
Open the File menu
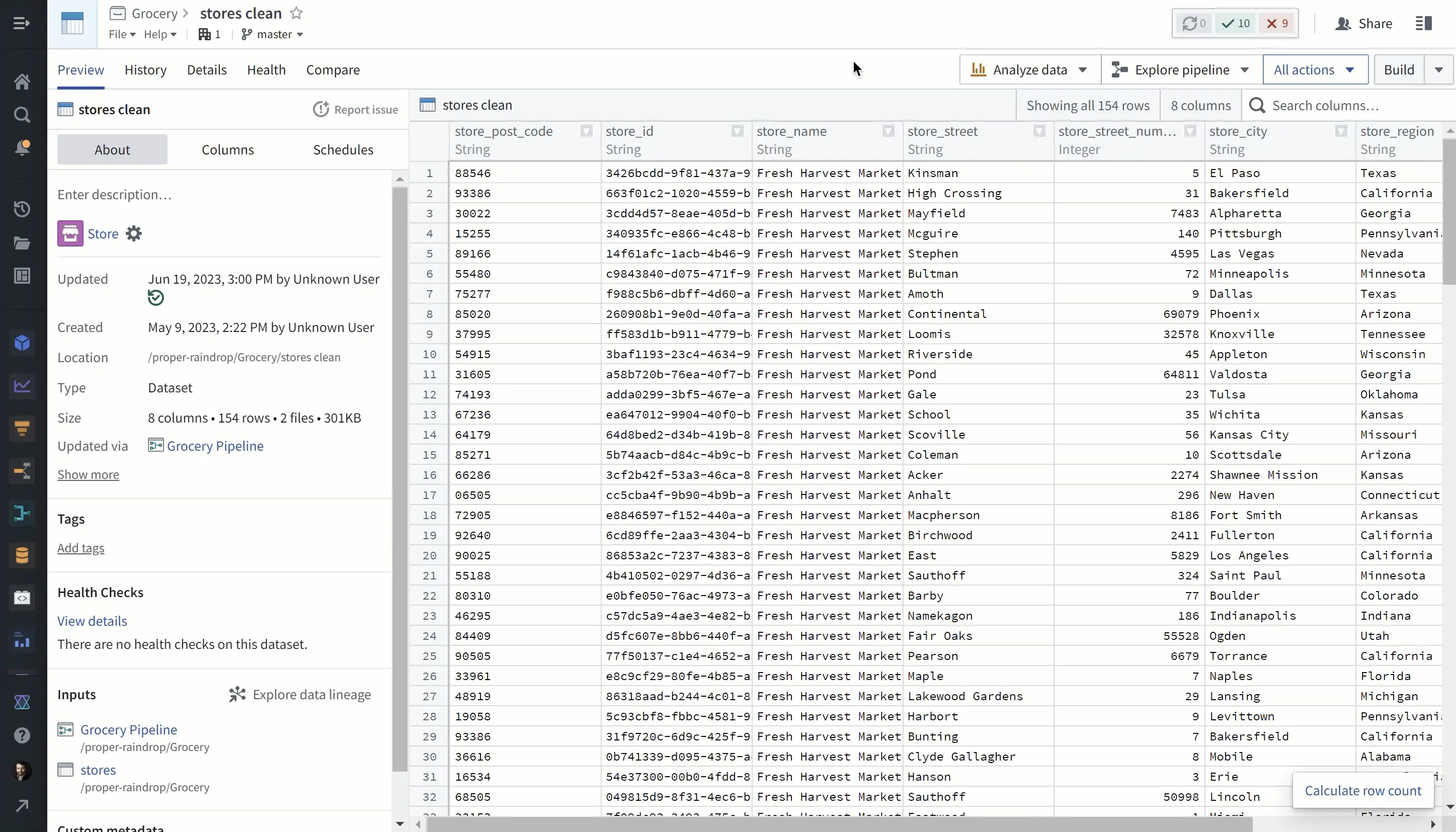point(122,34)
